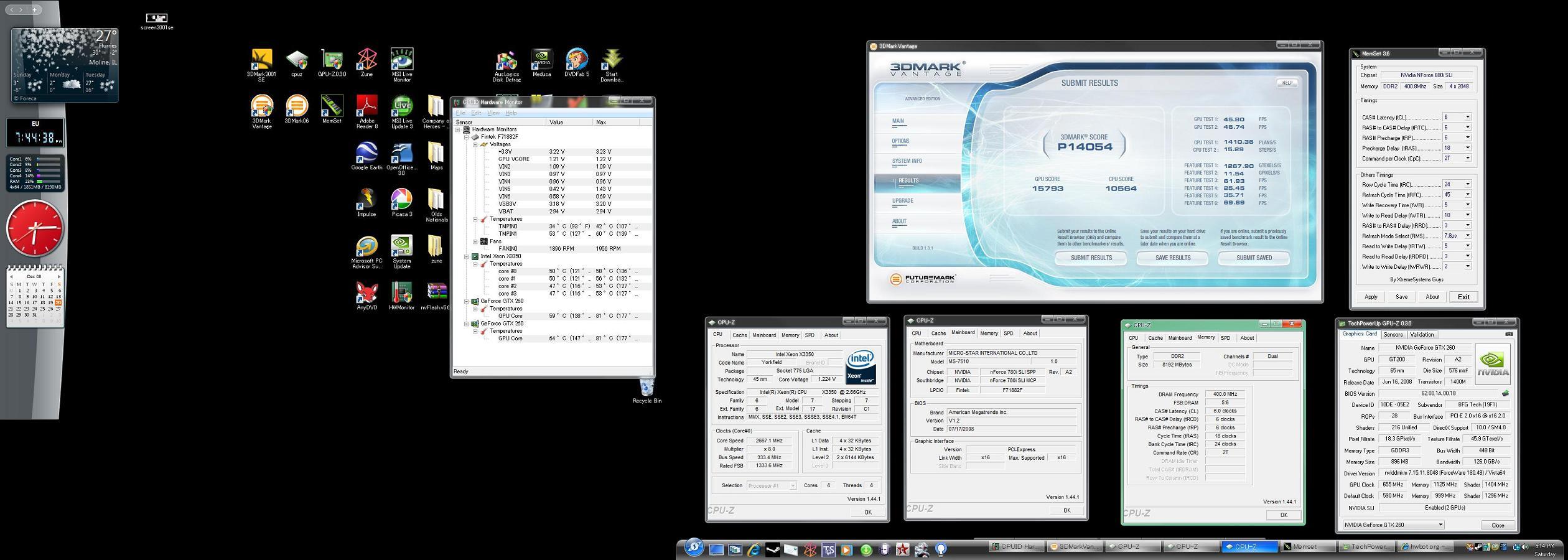Open MSI Live Monitor desktop icon
1568x560 pixels.
click(x=401, y=65)
